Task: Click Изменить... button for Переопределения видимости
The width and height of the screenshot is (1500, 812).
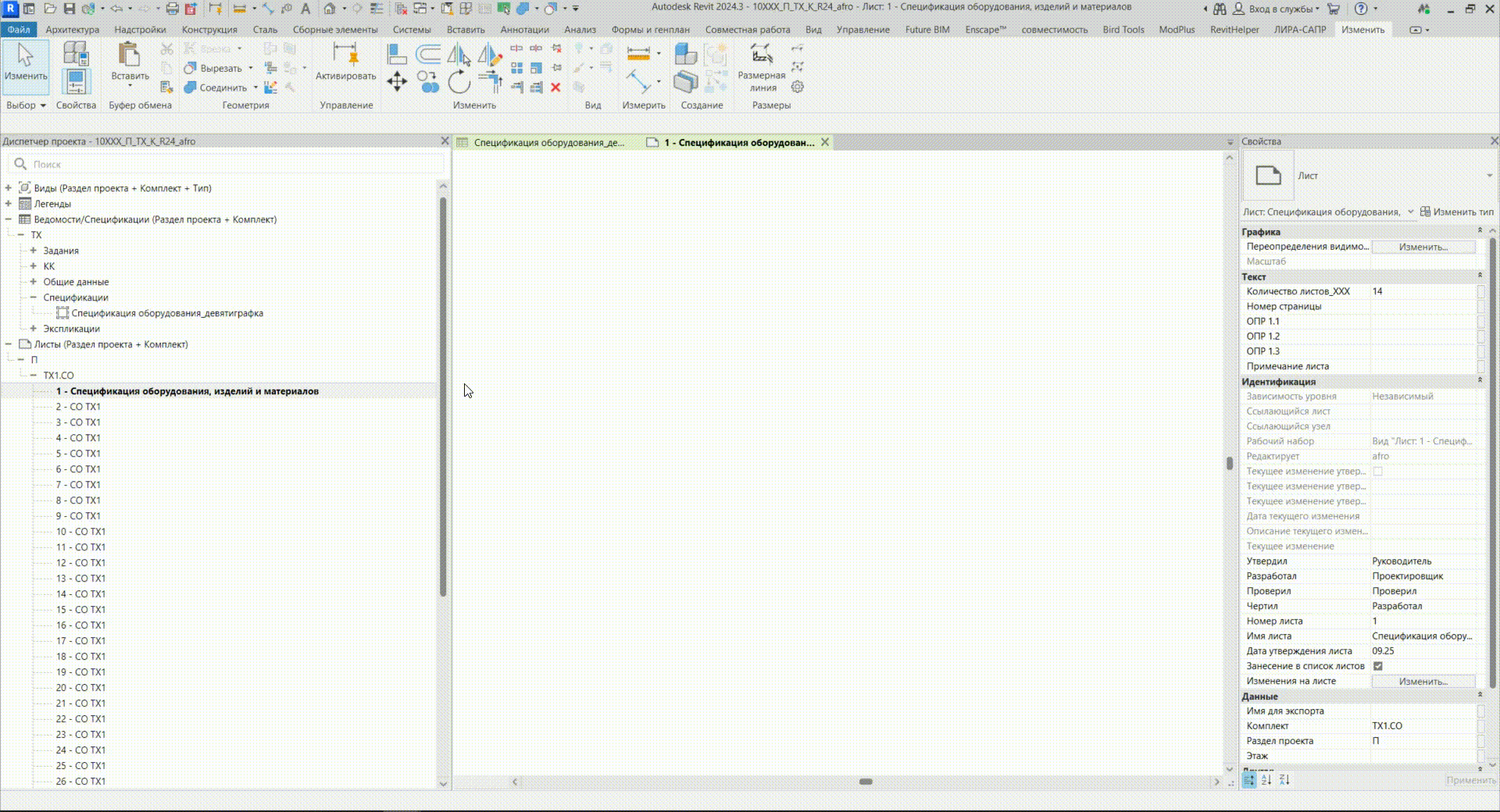Action: coord(1423,247)
